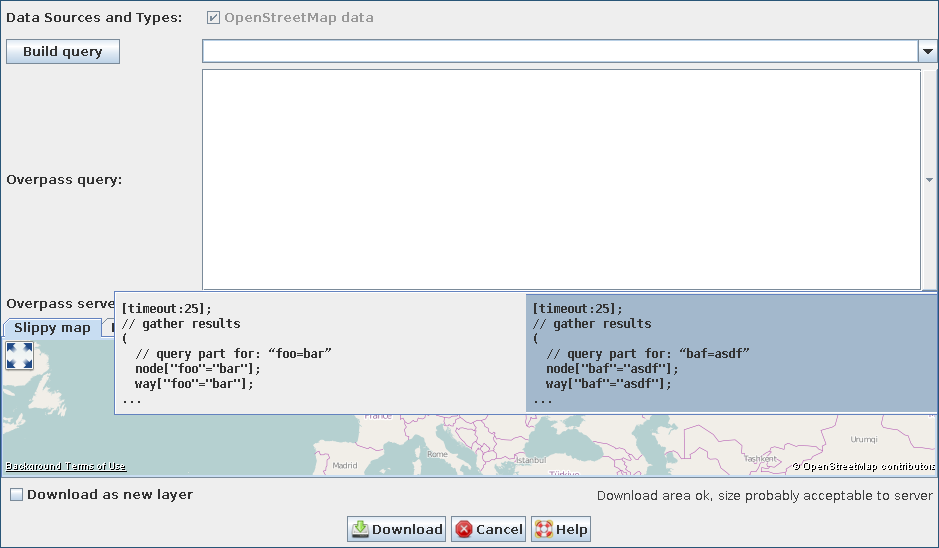Select the highlighted baf=asdf query snippet
This screenshot has height=548, width=939.
(x=731, y=353)
